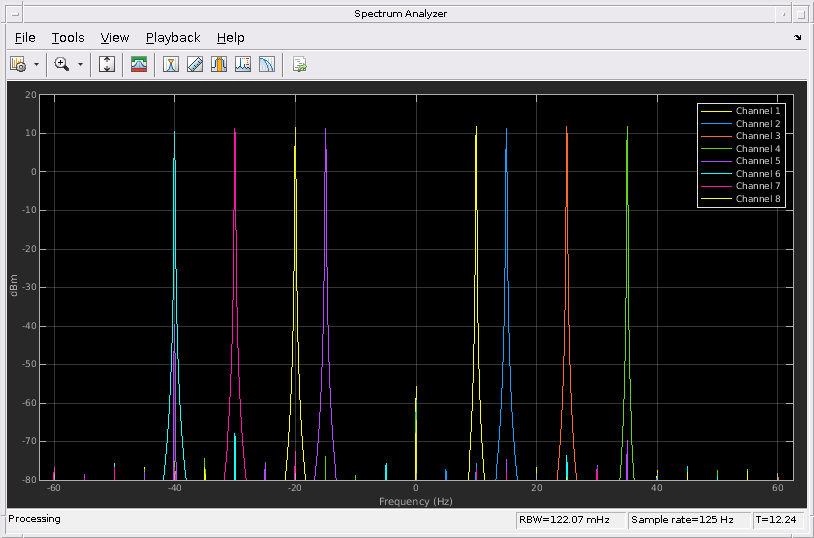
Task: Open the Tools menu
Action: (68, 38)
